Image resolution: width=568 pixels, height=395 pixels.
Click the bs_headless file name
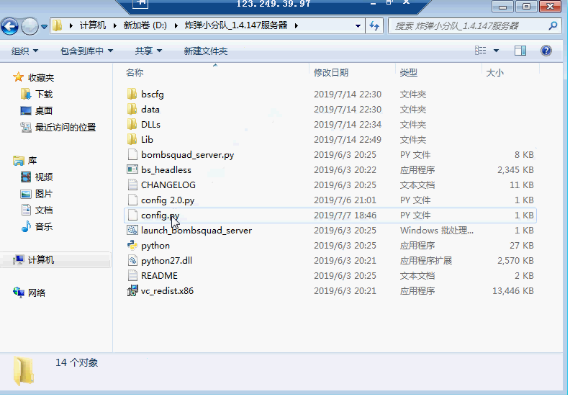pos(166,170)
